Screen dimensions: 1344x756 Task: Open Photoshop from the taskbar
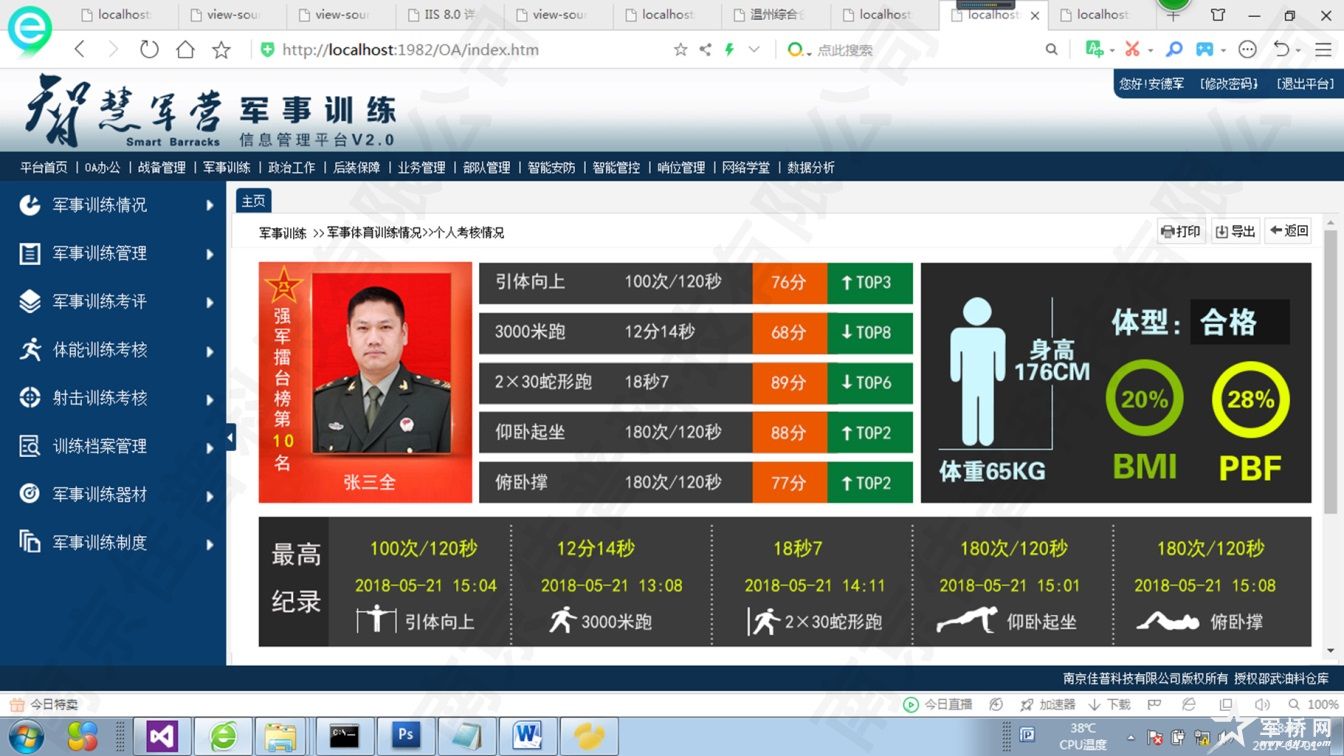[405, 736]
